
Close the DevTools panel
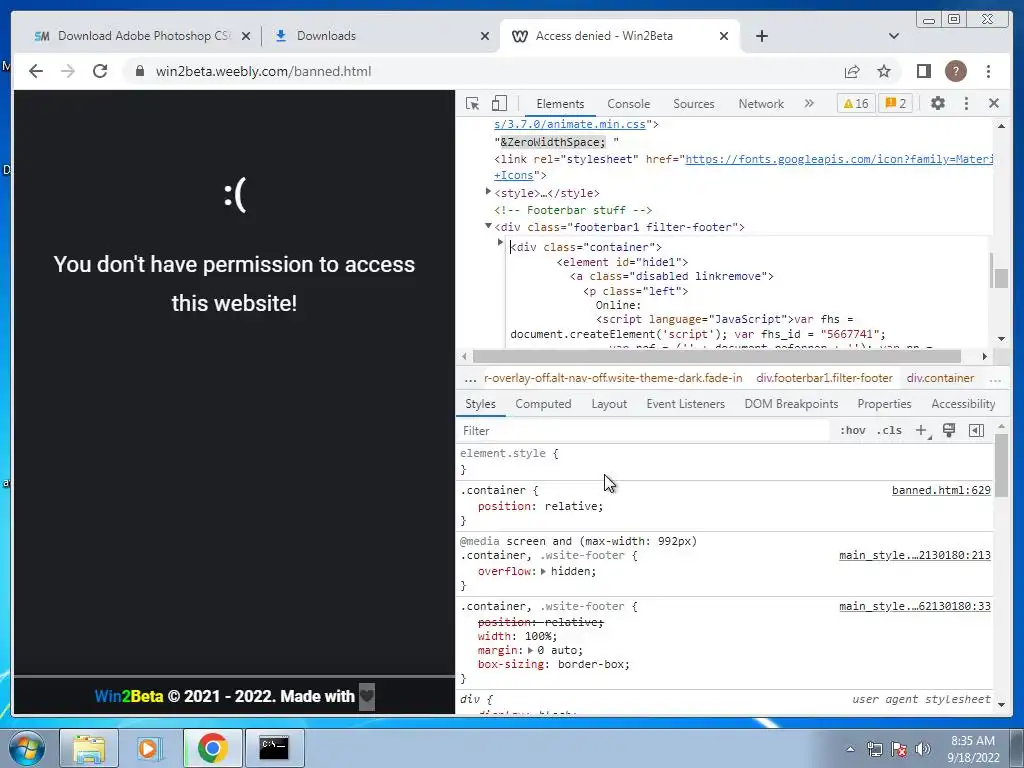click(x=994, y=103)
